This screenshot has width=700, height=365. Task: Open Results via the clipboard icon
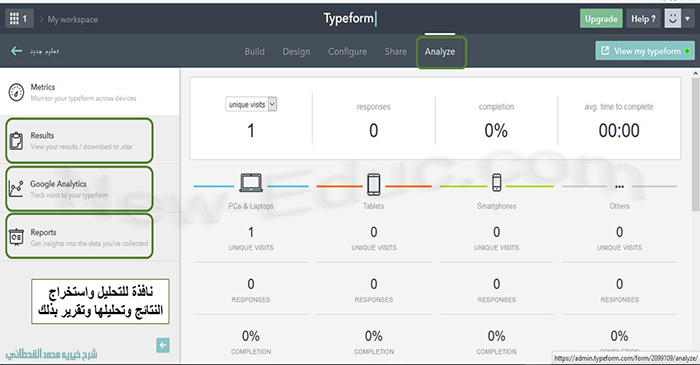tap(16, 141)
